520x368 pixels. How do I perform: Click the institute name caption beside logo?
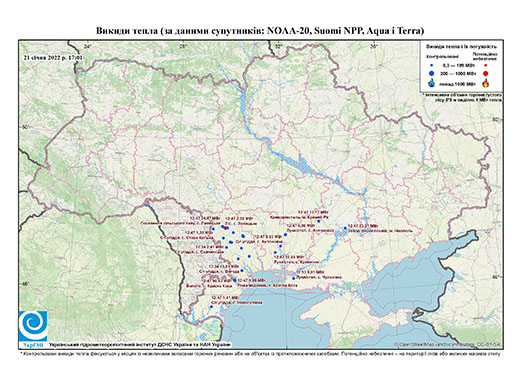pos(140,344)
